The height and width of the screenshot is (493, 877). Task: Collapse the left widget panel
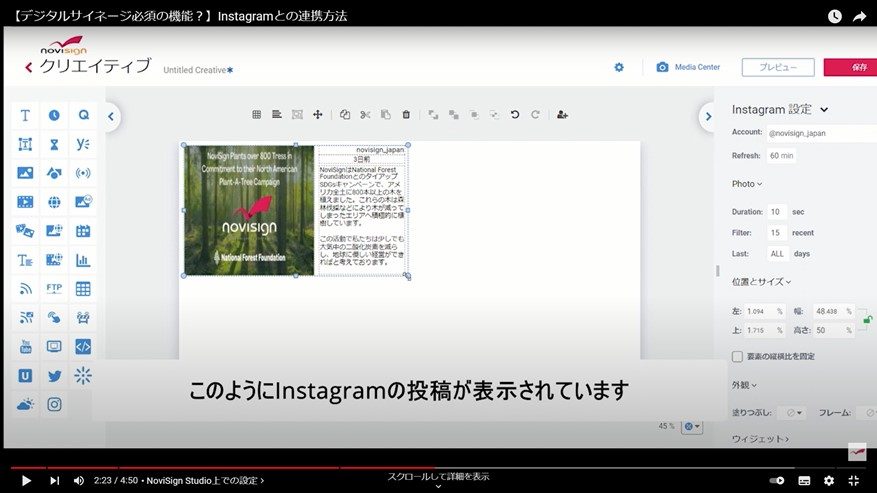pos(111,116)
